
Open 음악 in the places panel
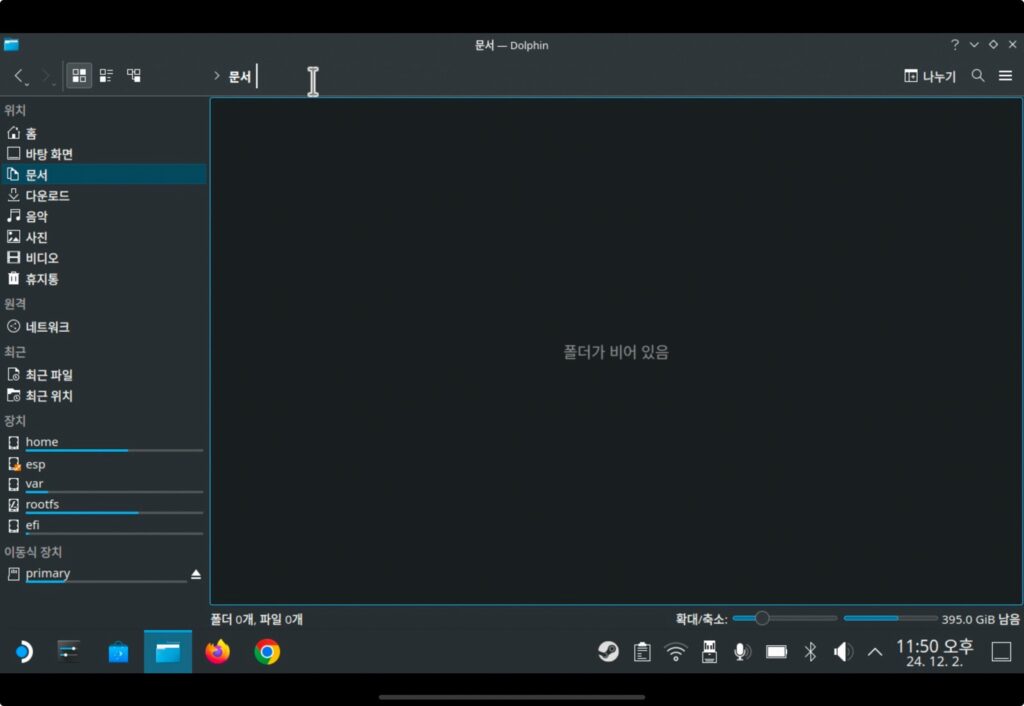[104, 216]
